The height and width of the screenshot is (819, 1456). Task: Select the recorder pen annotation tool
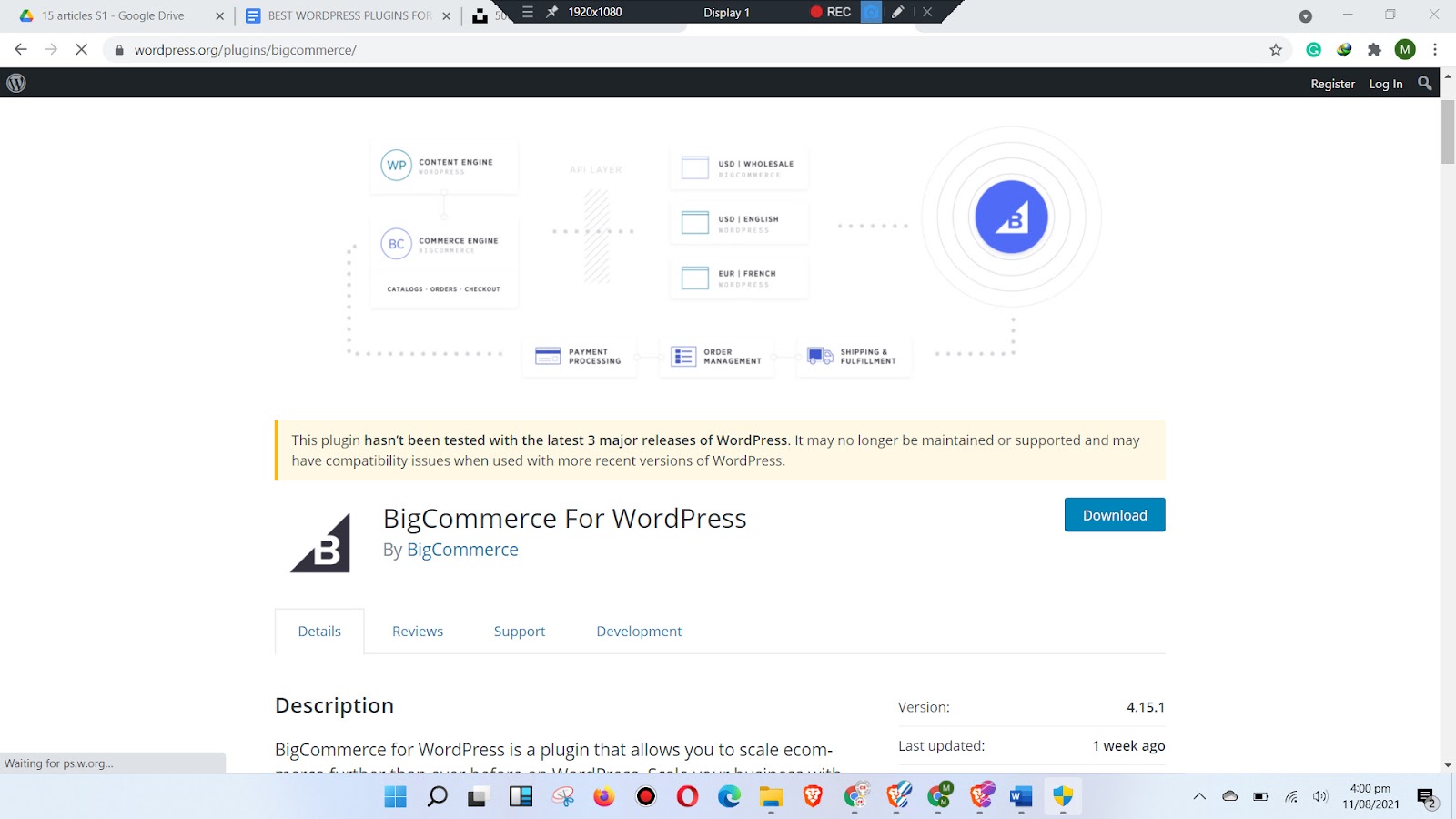coord(898,12)
